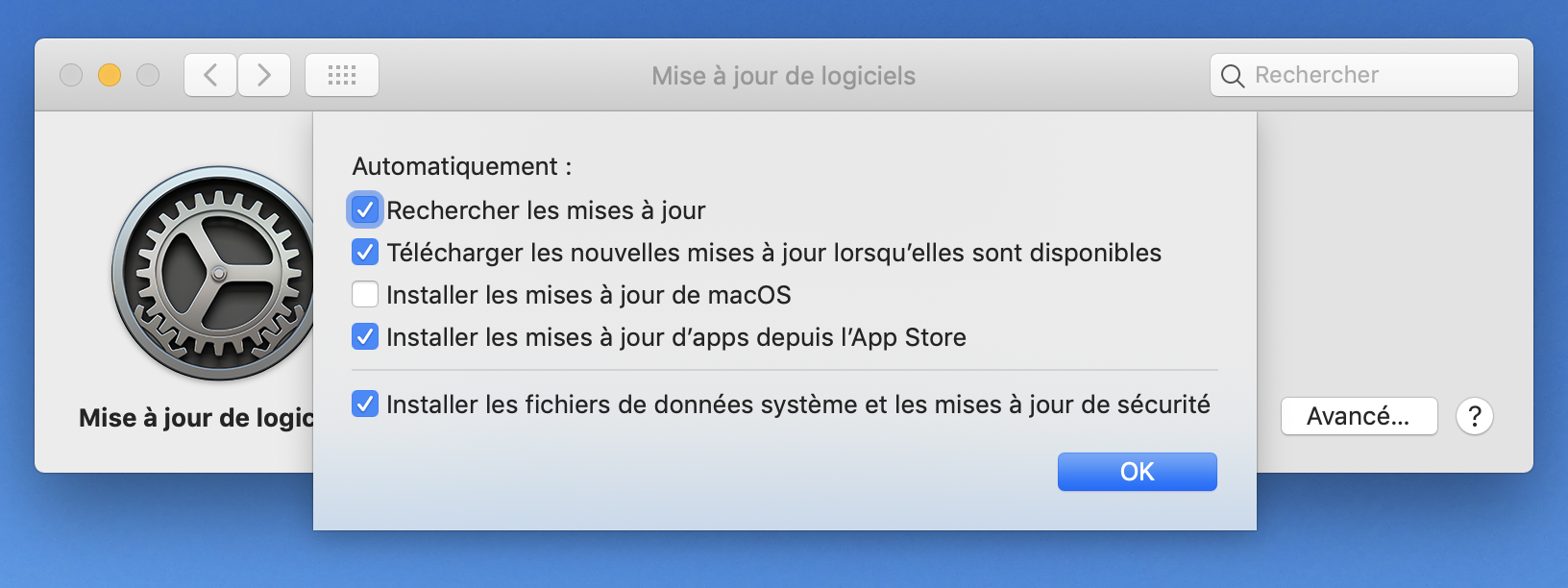
Task: Show all preferences via the grid button
Action: coord(341,75)
